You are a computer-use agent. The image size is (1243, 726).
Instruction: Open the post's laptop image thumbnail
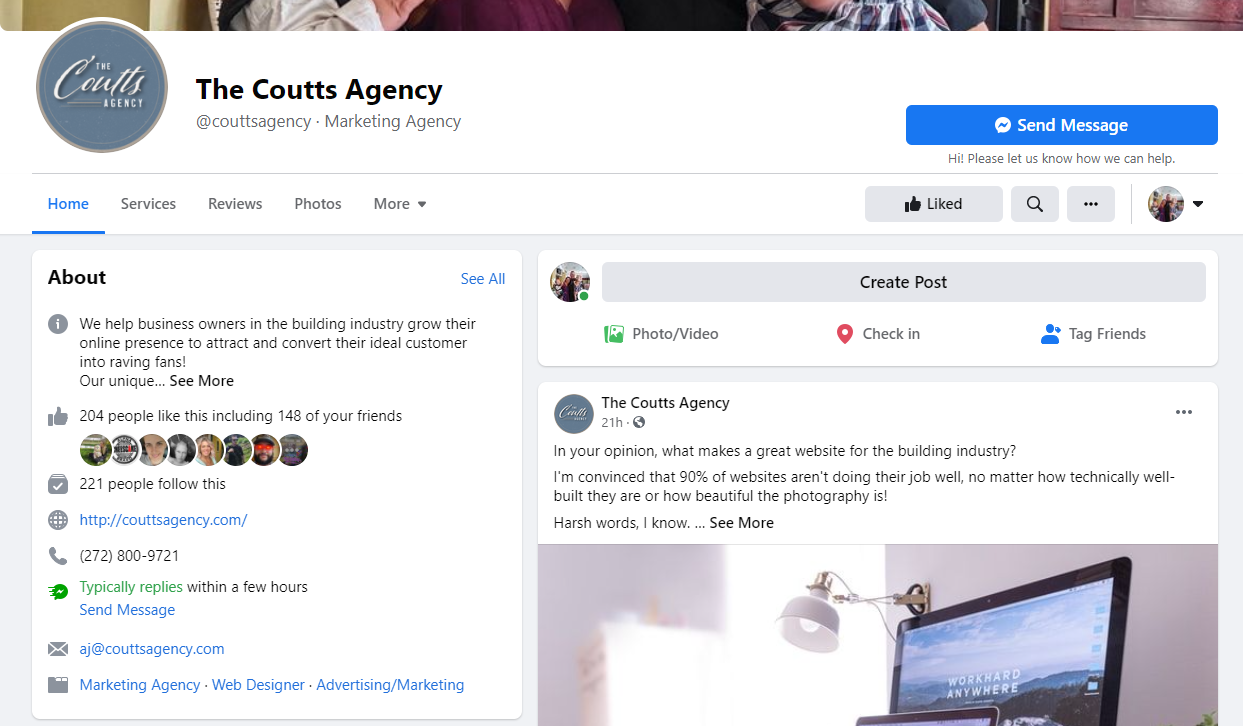[x=878, y=635]
